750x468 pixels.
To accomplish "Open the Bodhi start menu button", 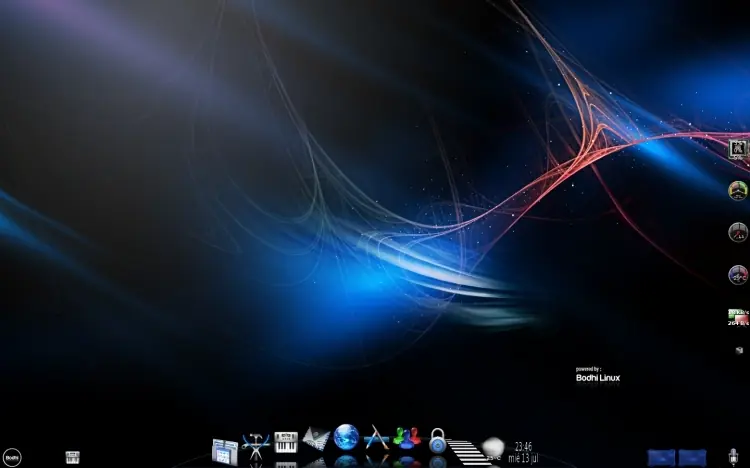I will point(12,457).
